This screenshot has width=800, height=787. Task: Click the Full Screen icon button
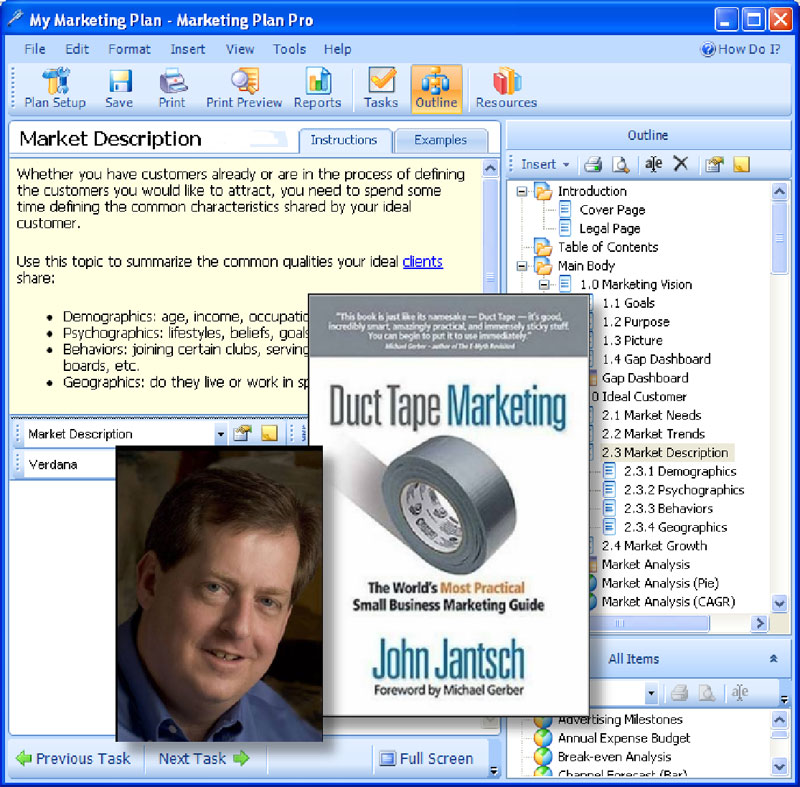tap(427, 758)
